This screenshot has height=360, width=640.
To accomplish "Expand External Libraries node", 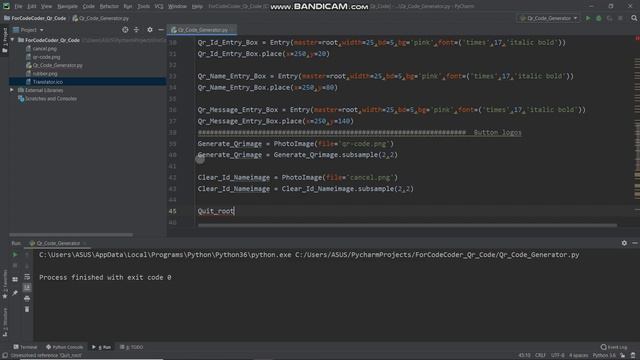I will [12, 90].
